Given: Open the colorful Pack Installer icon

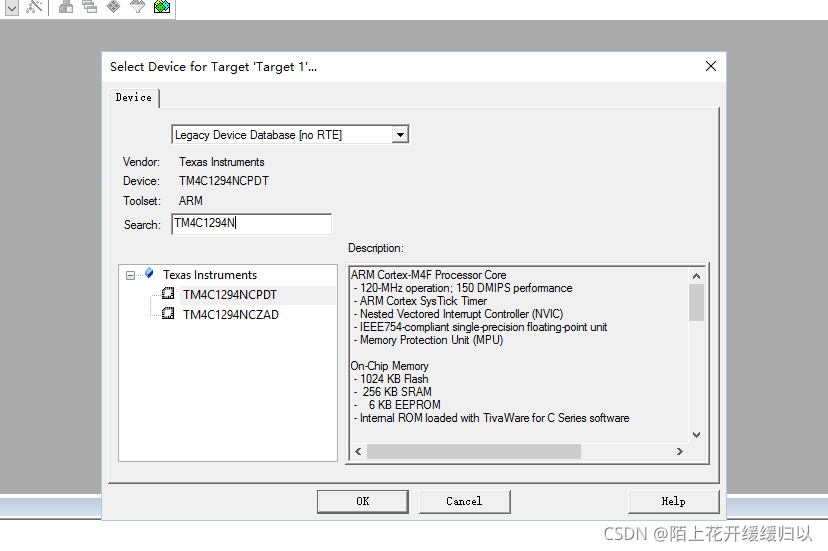Looking at the screenshot, I should click(x=162, y=6).
